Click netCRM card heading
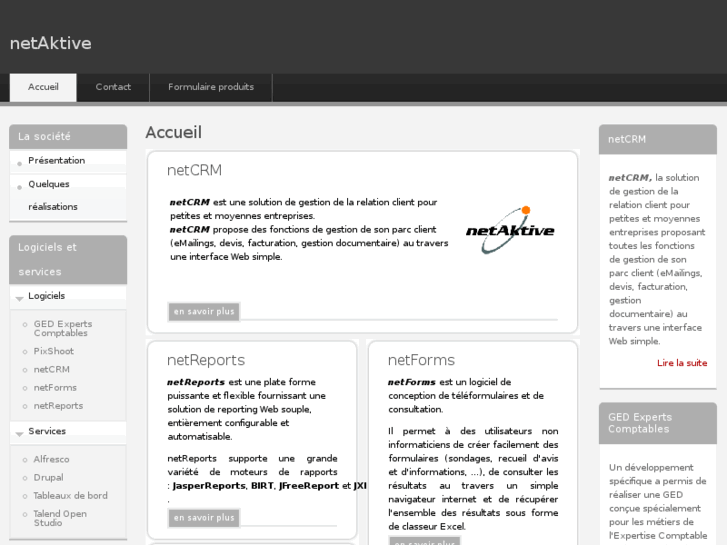Viewport: 727px width, 545px height. pos(194,170)
